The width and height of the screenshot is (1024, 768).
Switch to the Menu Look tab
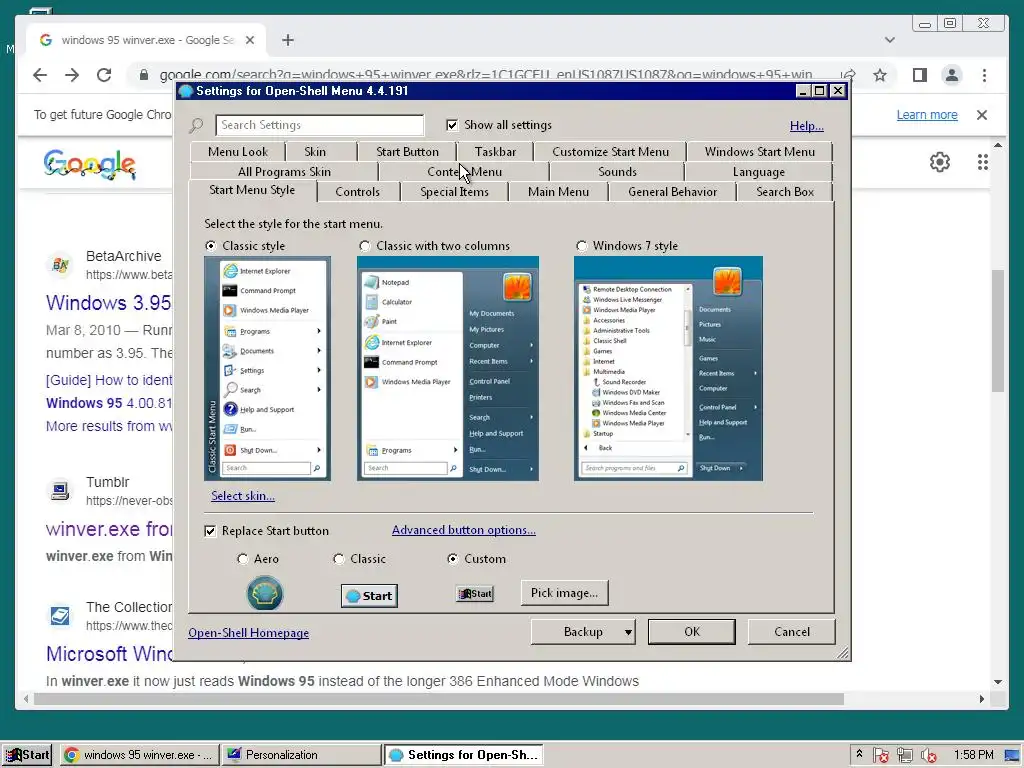click(x=238, y=152)
